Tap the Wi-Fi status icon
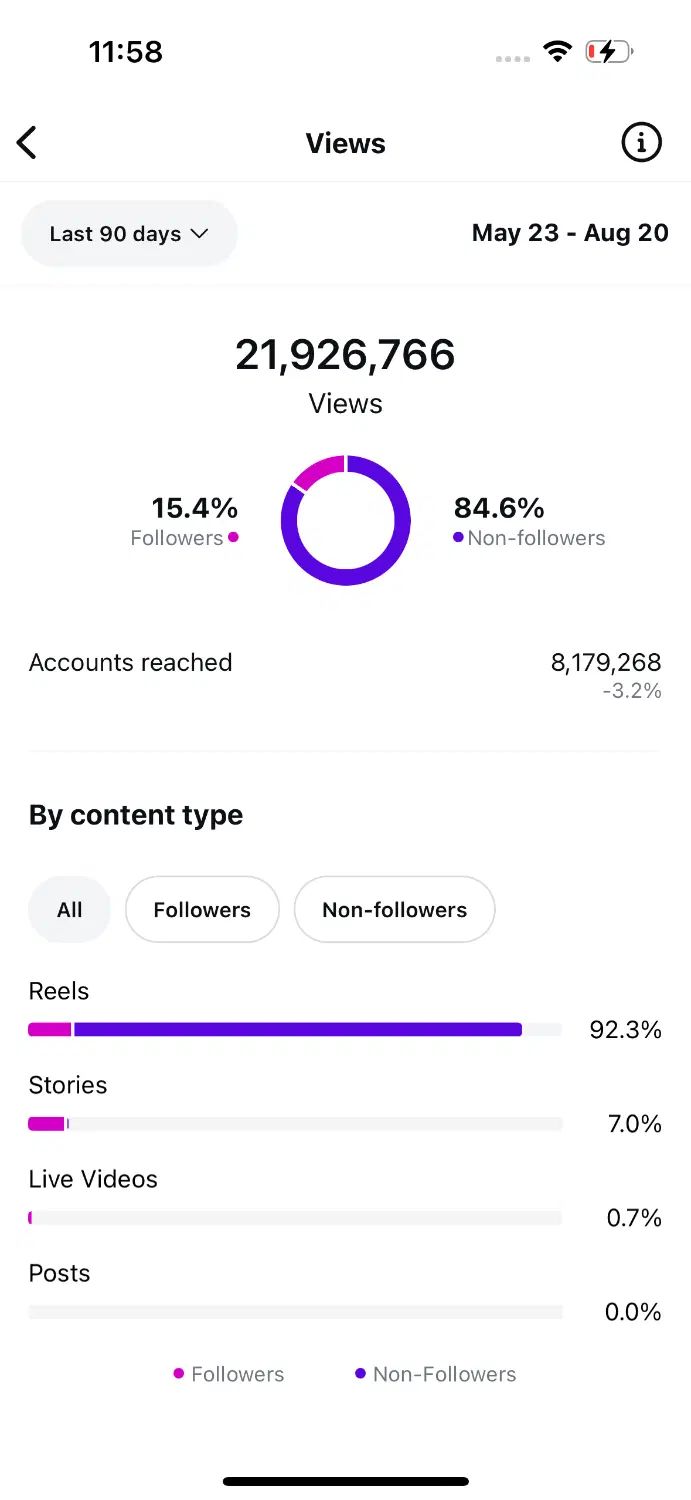Image resolution: width=691 pixels, height=1500 pixels. 557,52
